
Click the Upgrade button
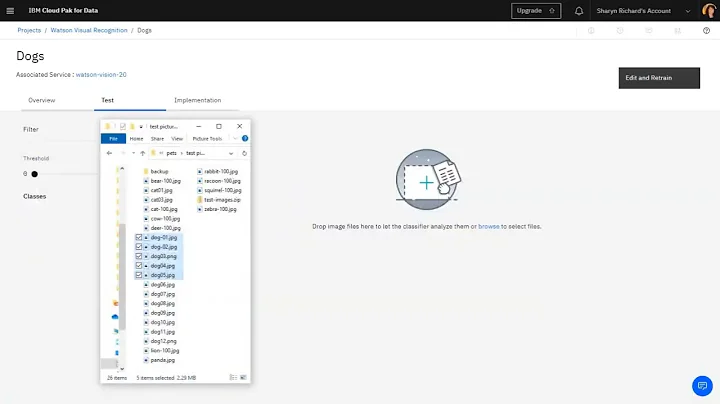tap(536, 11)
